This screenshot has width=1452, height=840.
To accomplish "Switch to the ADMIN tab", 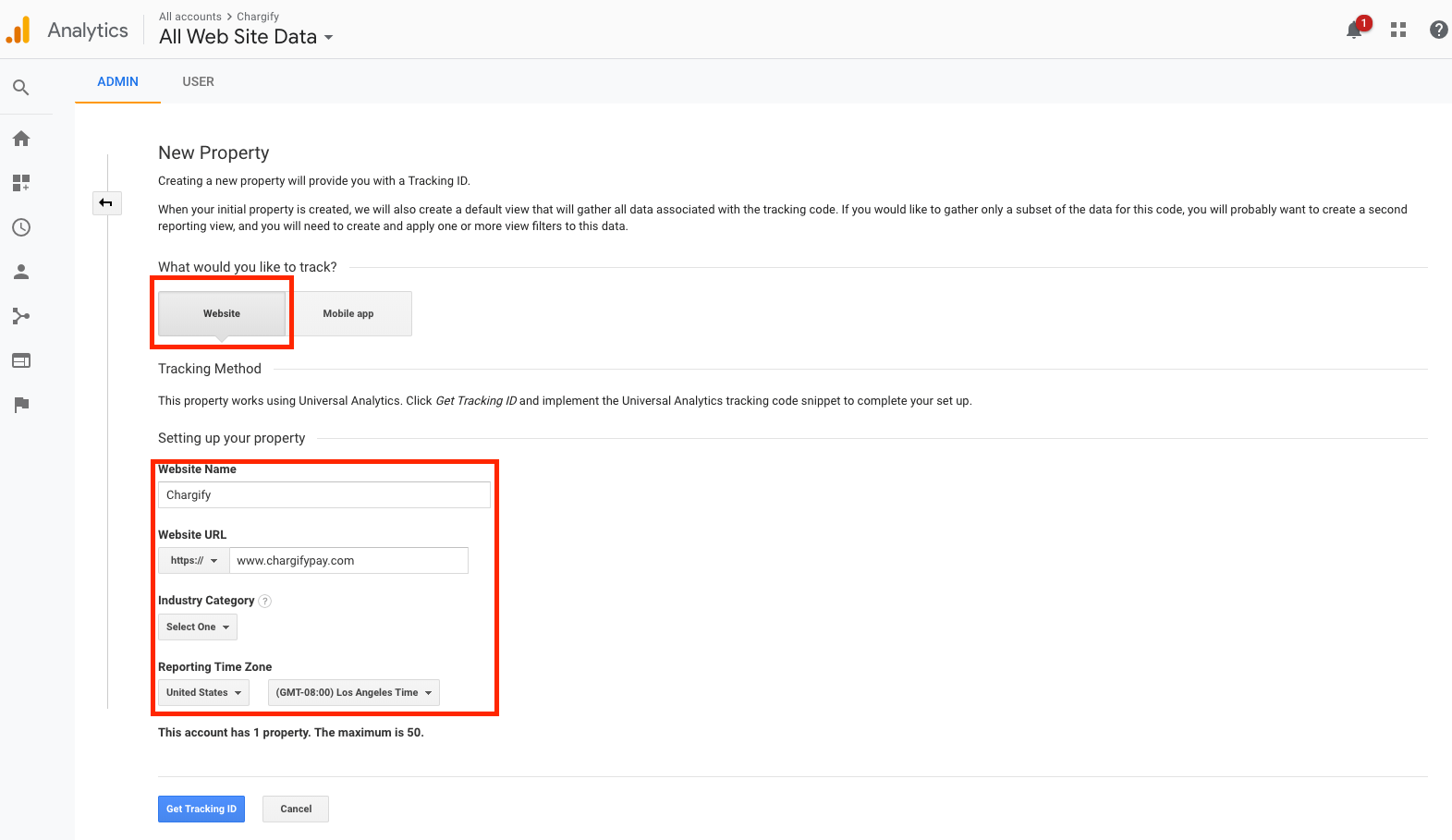I will (118, 82).
